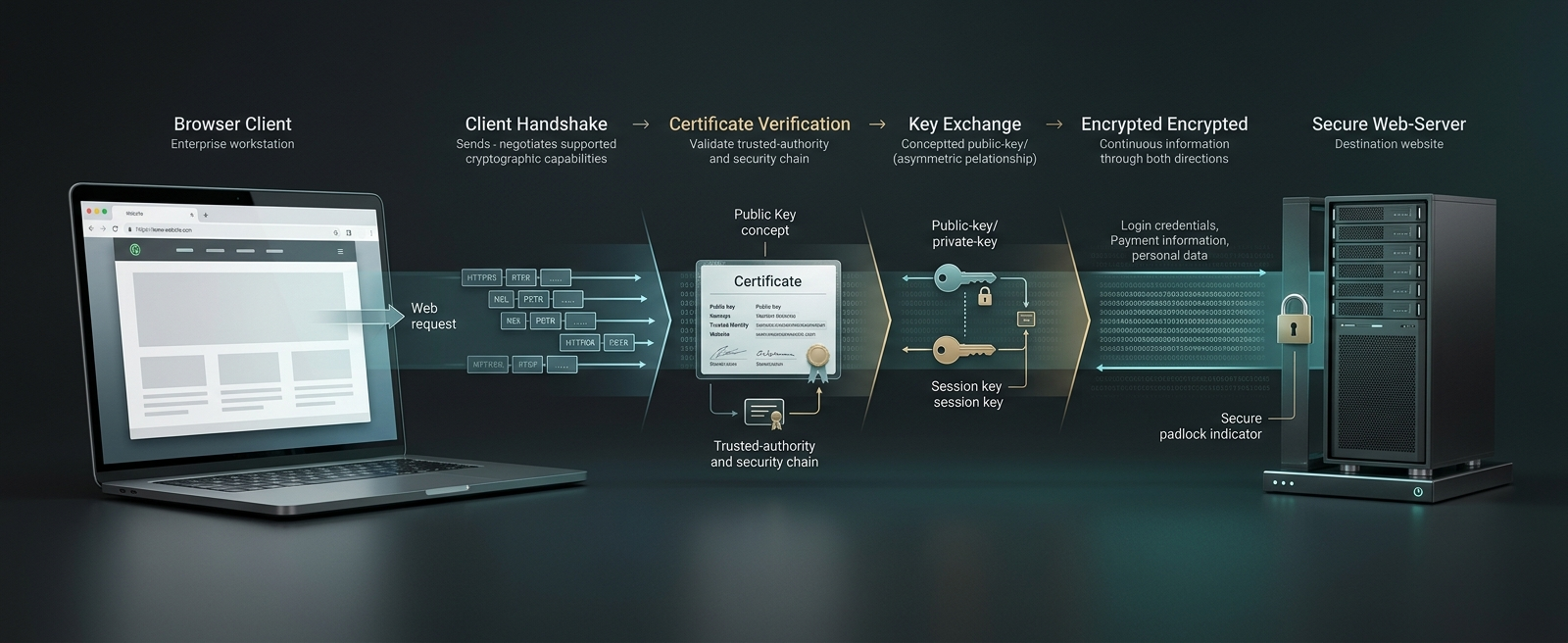Click the green circular site logo

[x=135, y=249]
